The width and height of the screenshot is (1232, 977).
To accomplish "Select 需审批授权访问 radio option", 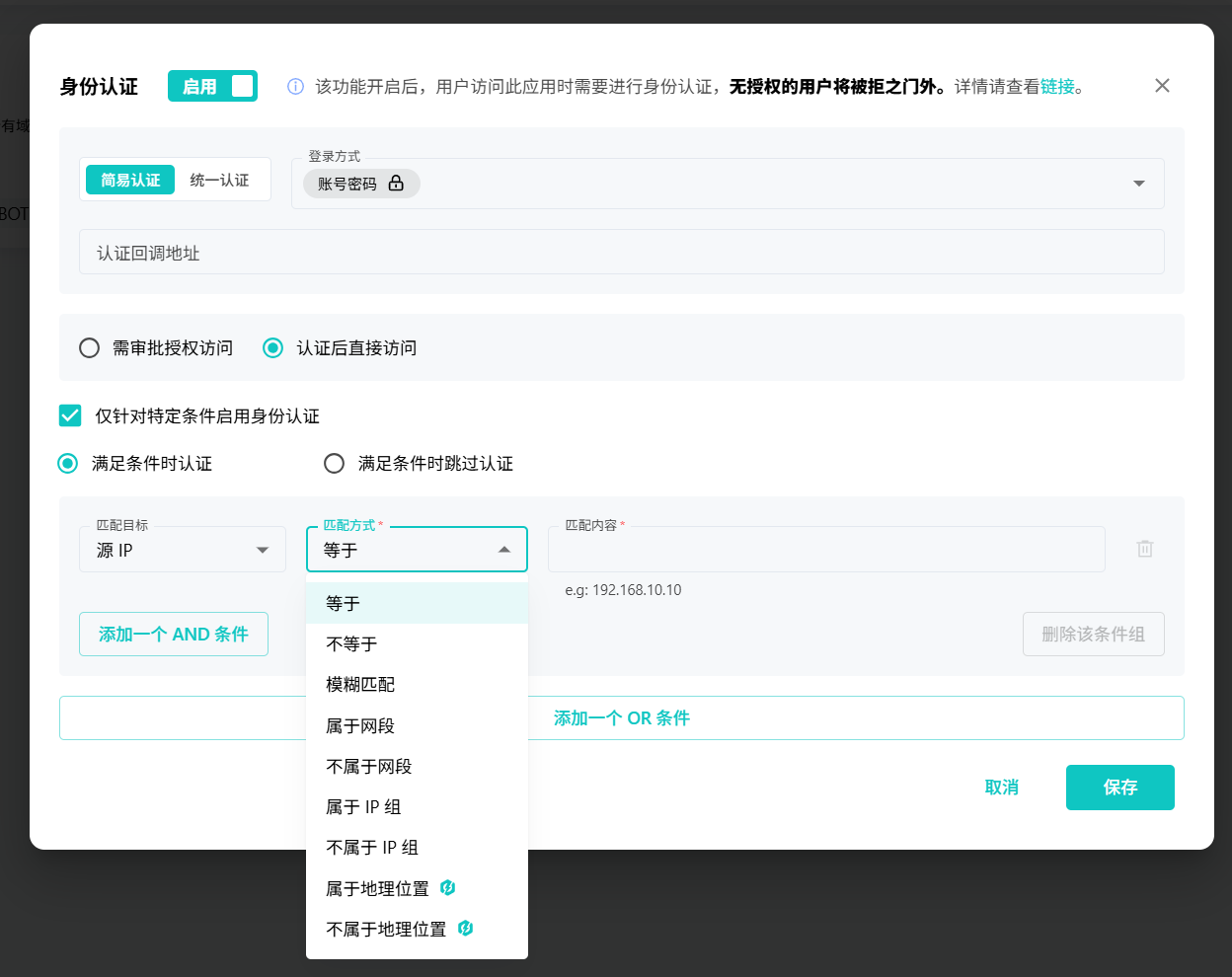I will 90,347.
